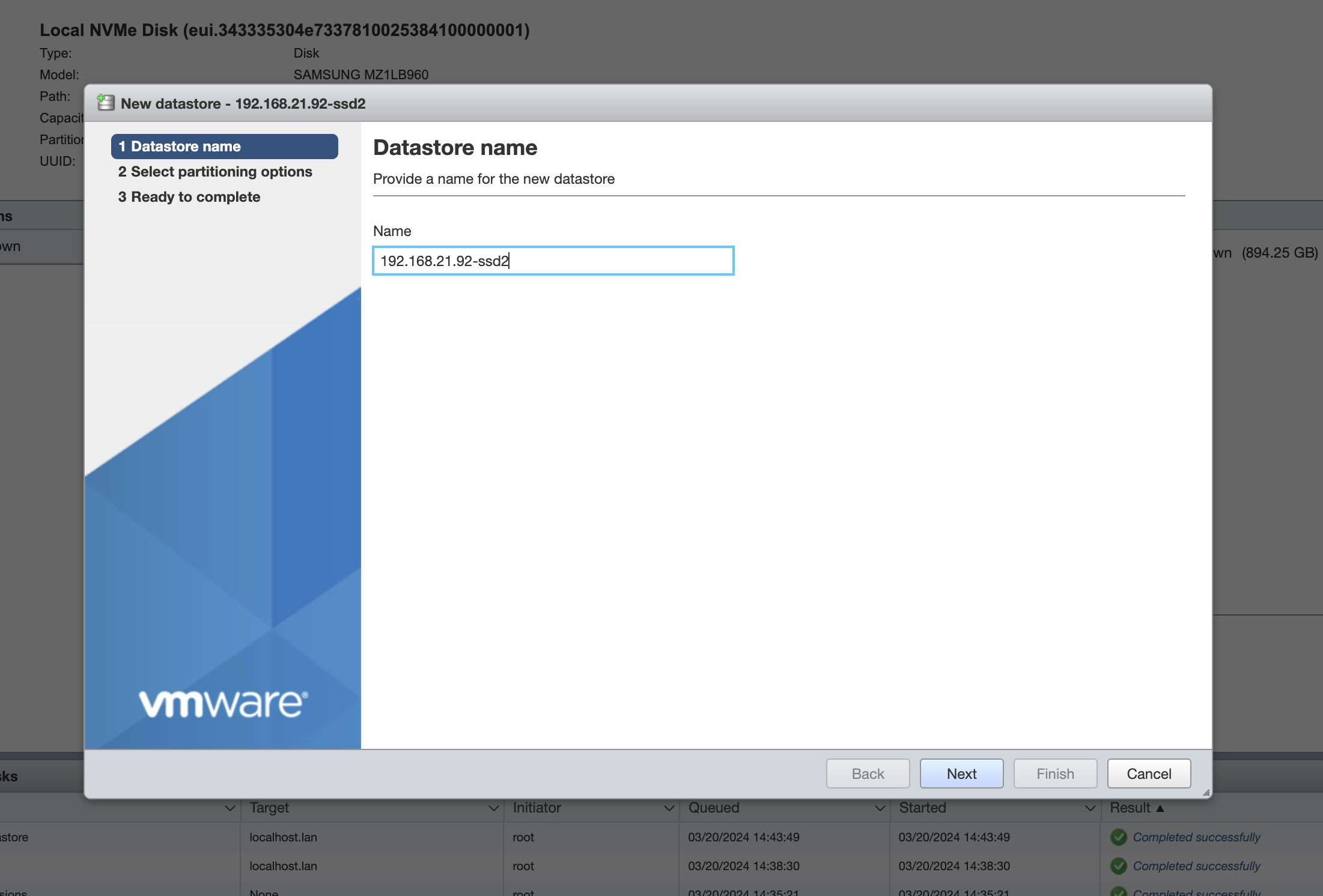The image size is (1323, 896).
Task: Click the new datastore icon in the dialog title bar
Action: 106,103
